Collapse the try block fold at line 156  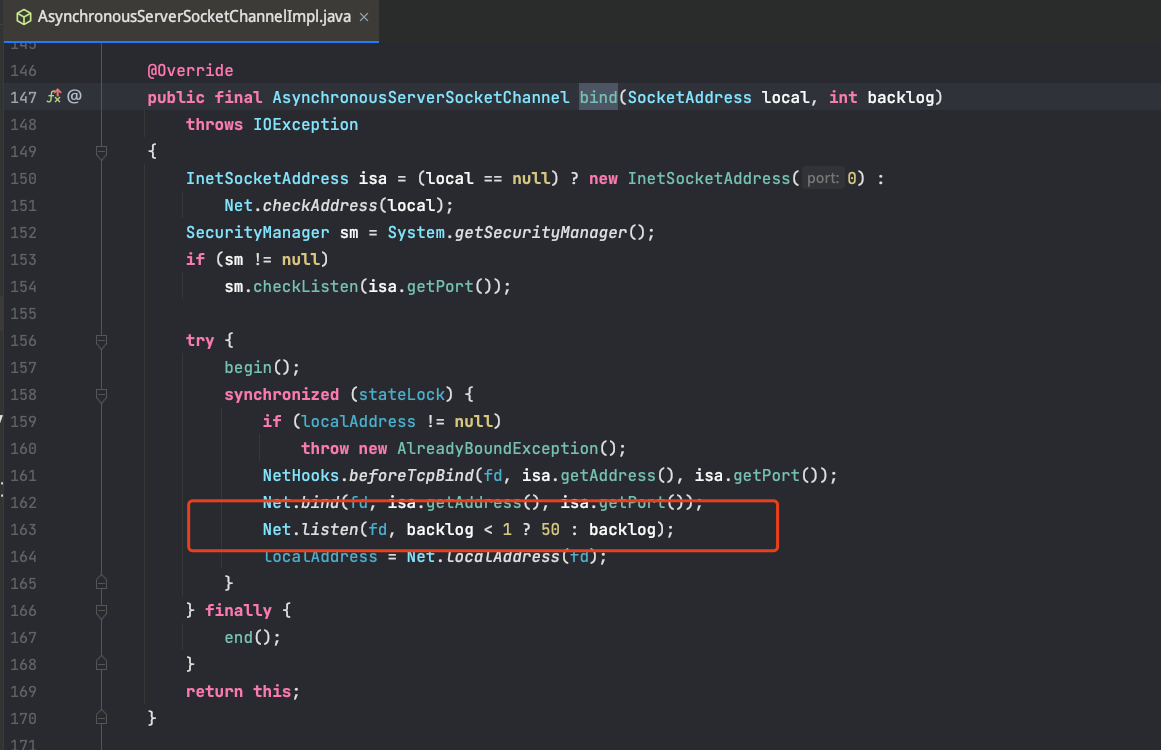[x=101, y=341]
